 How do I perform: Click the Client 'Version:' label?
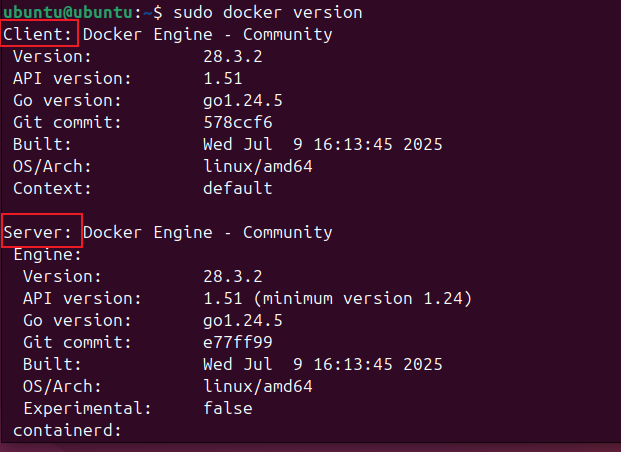[x=52, y=57]
